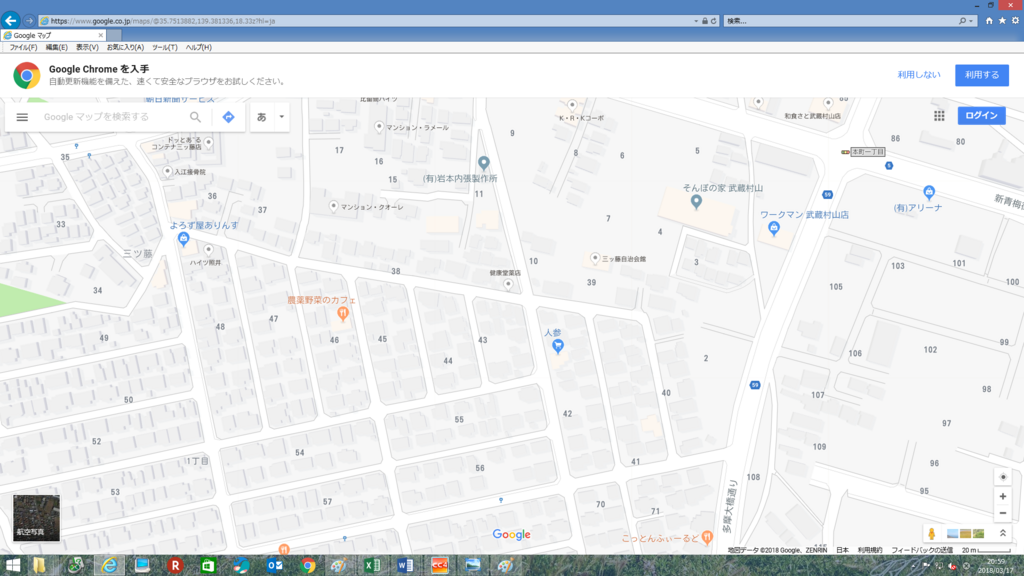
Task: Switch to the 航空写真 satellite thumbnail
Action: pyautogui.click(x=37, y=518)
